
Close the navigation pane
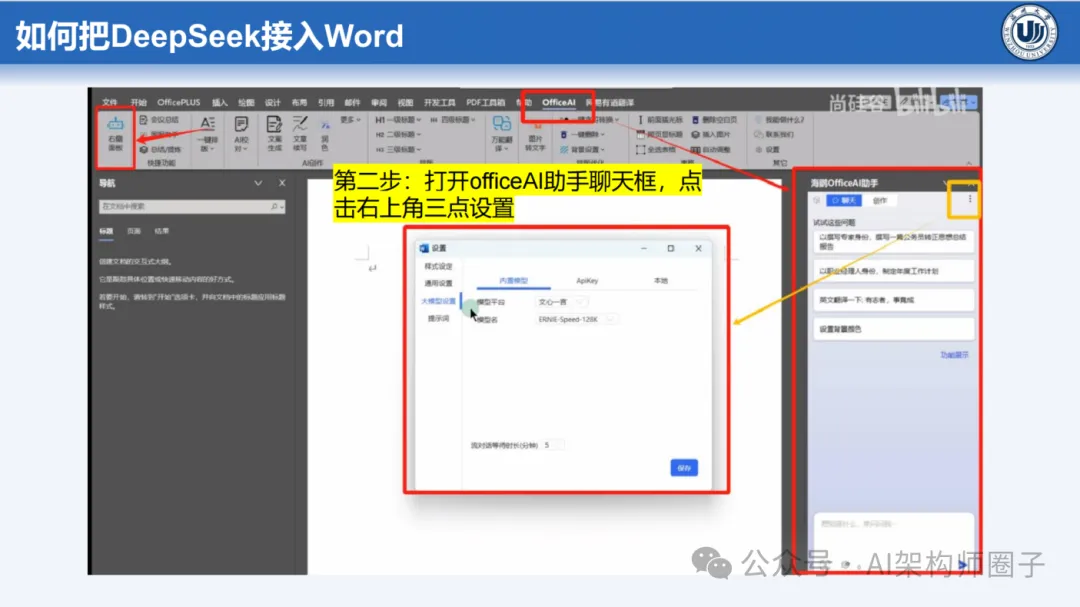[x=282, y=183]
